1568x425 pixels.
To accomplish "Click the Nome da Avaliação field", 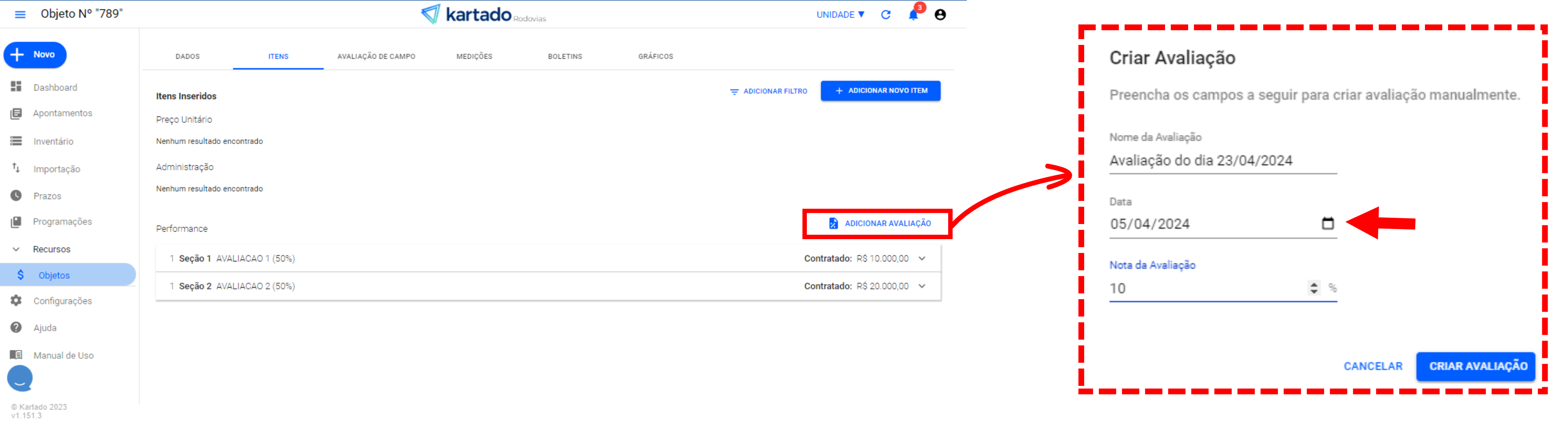I will pos(1222,161).
